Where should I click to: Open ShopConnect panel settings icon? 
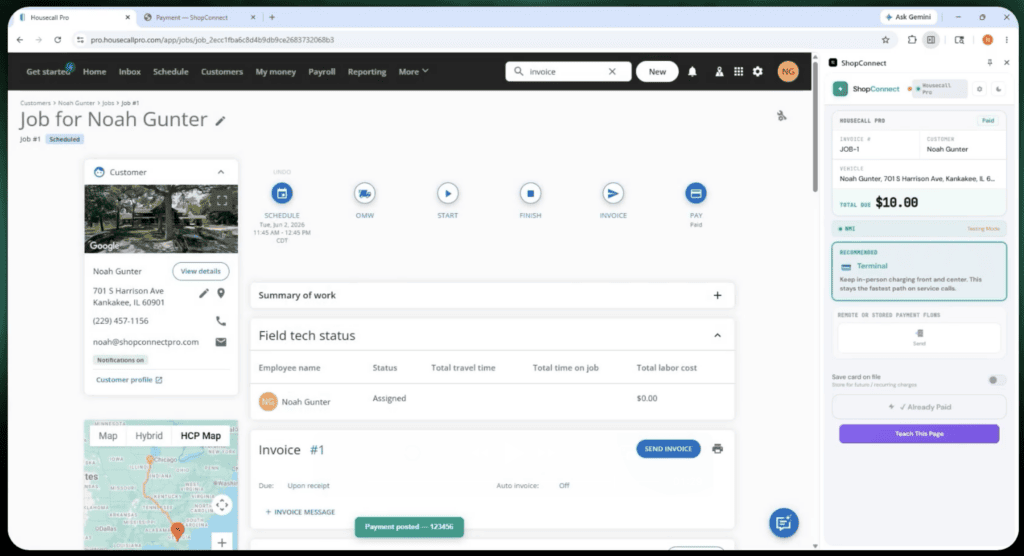click(979, 89)
